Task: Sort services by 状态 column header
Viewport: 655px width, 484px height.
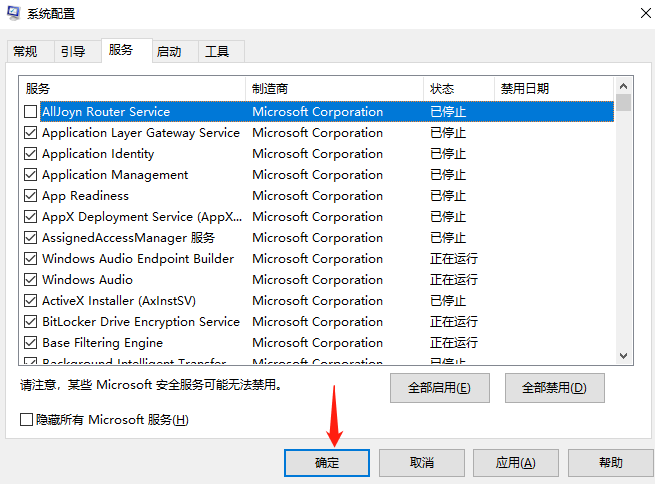Action: coord(458,89)
